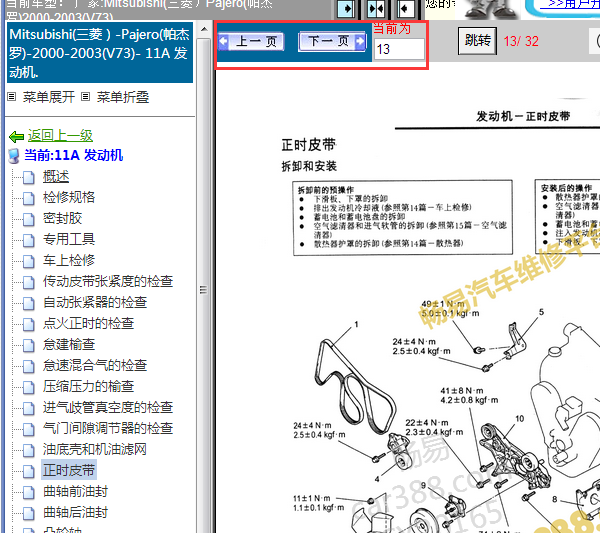Click the right-arrow panel button at top

click(x=346, y=9)
